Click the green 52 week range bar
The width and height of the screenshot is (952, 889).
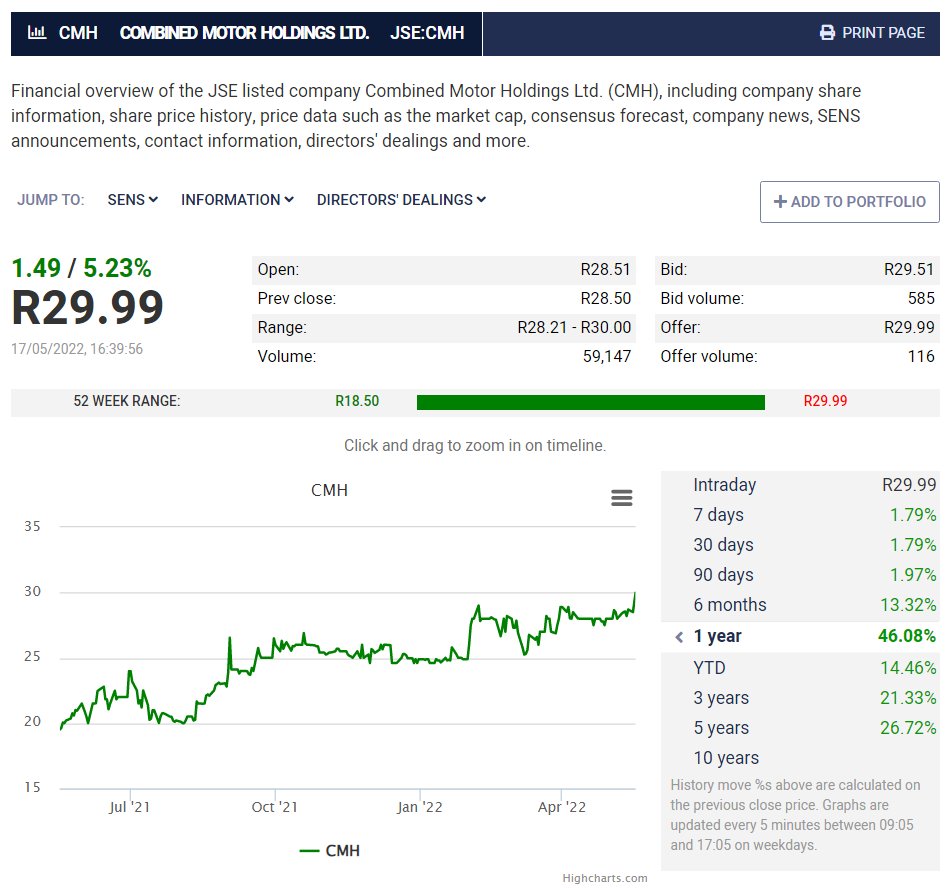(591, 402)
